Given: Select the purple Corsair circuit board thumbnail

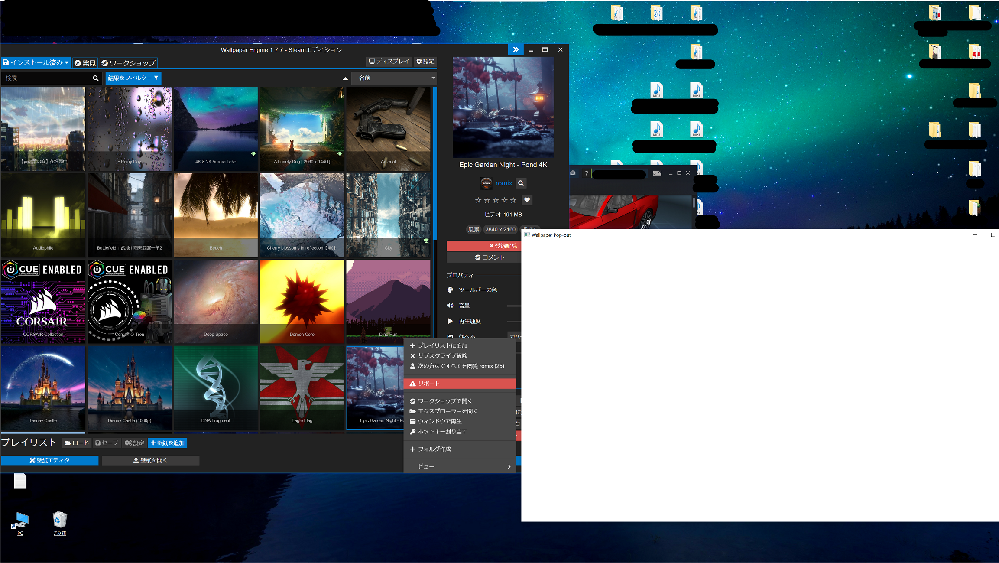Looking at the screenshot, I should click(x=43, y=301).
